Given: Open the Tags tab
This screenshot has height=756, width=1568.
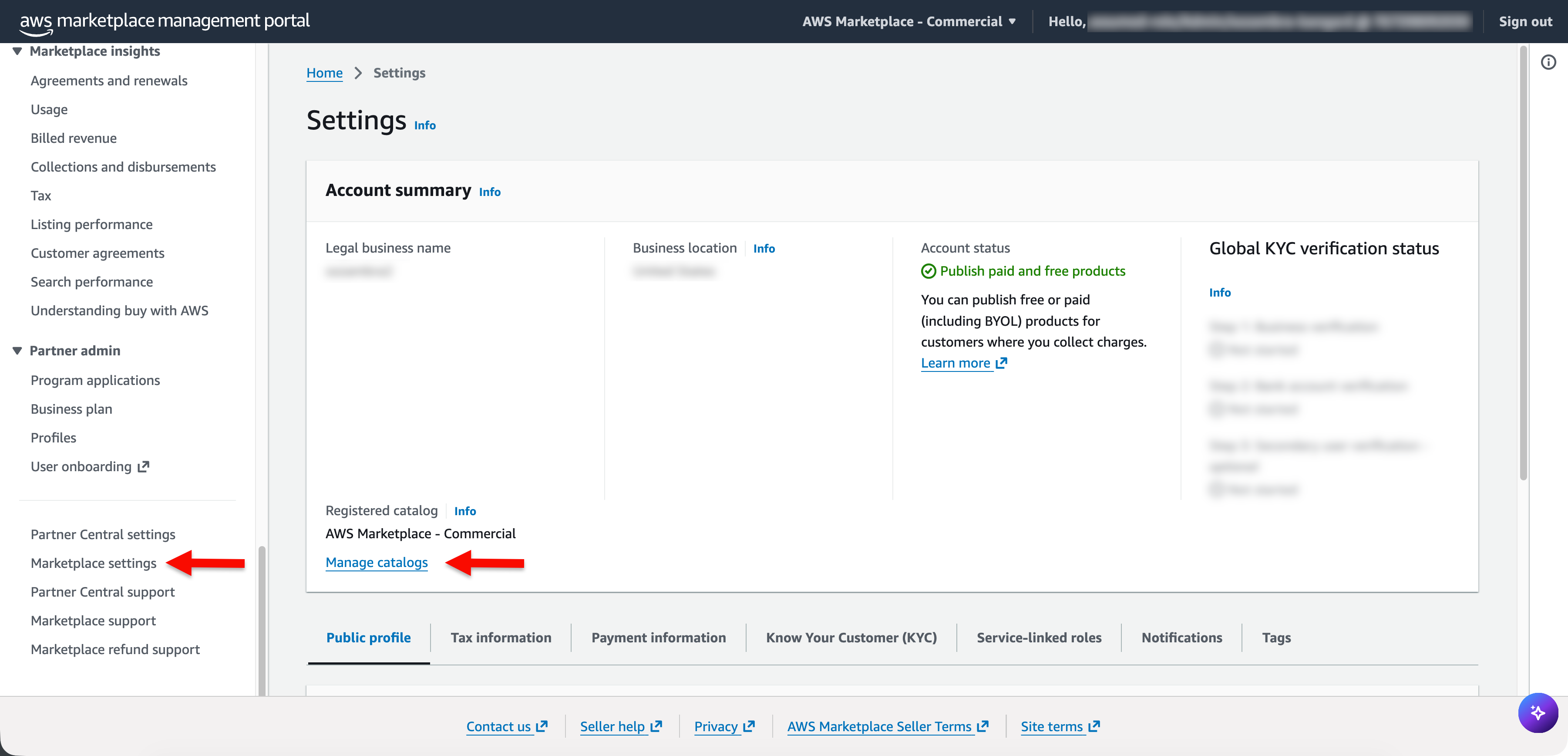Looking at the screenshot, I should pyautogui.click(x=1276, y=637).
